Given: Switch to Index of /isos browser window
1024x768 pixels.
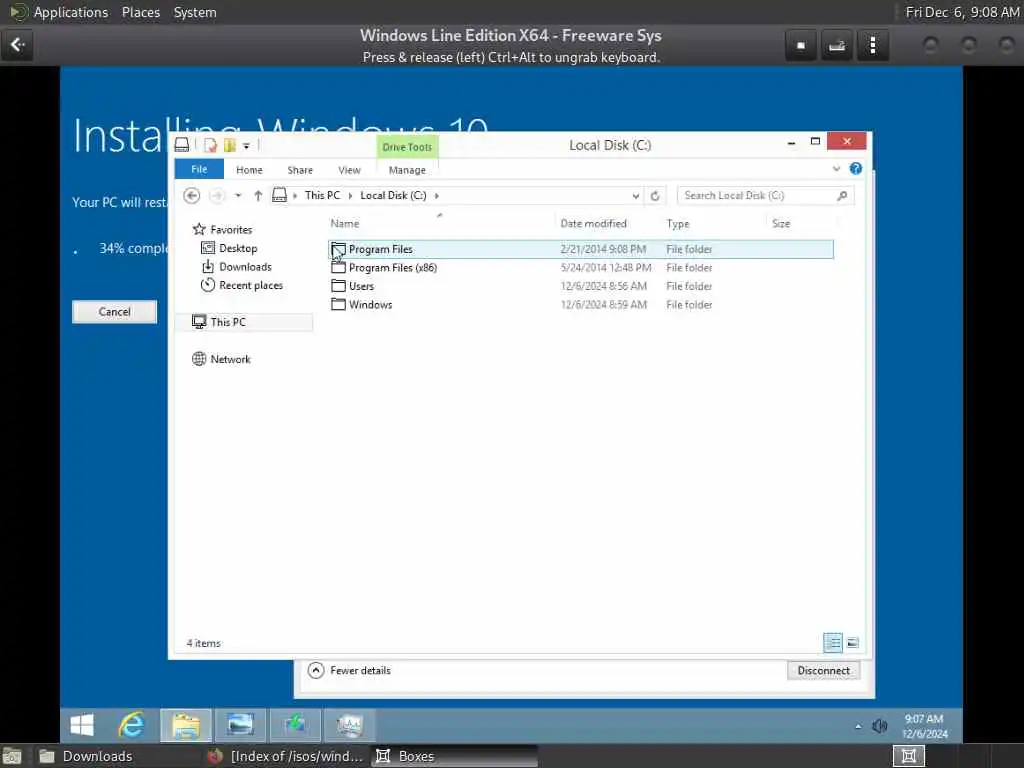Looking at the screenshot, I should point(285,756).
